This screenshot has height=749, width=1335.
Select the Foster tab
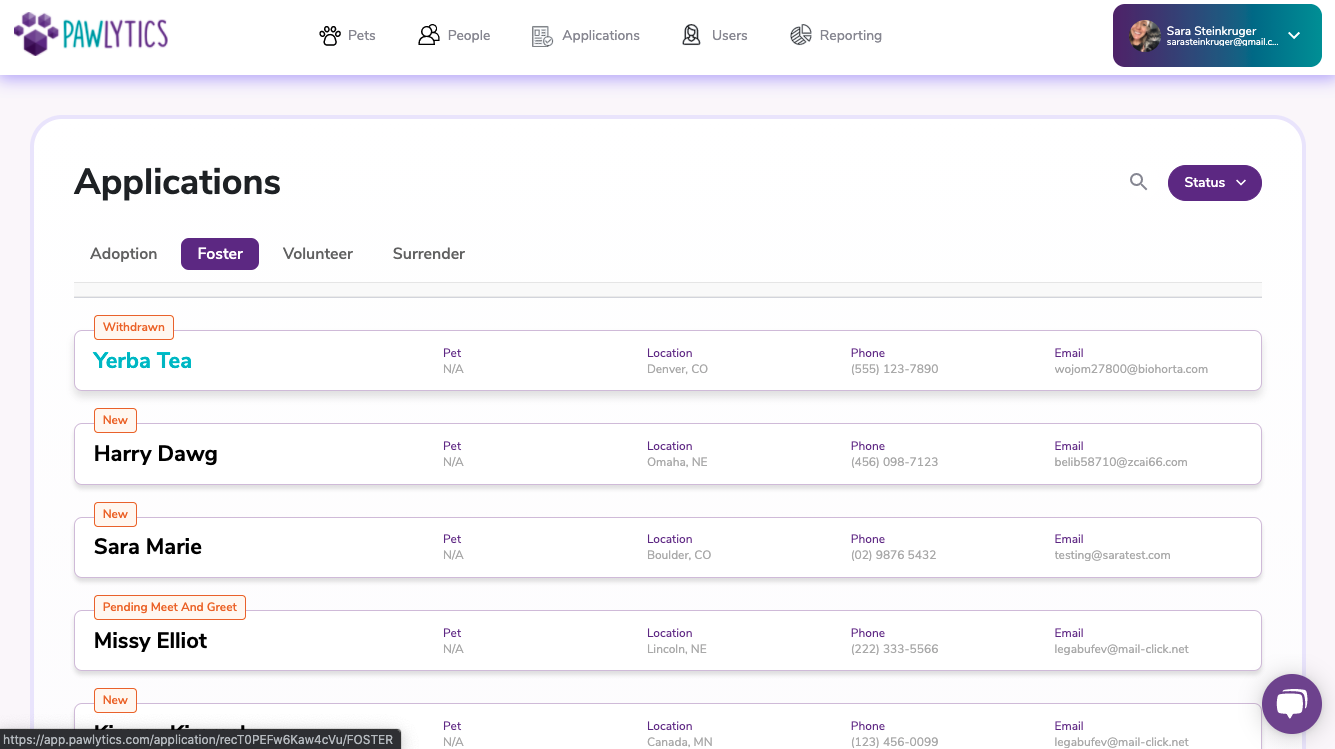(220, 254)
